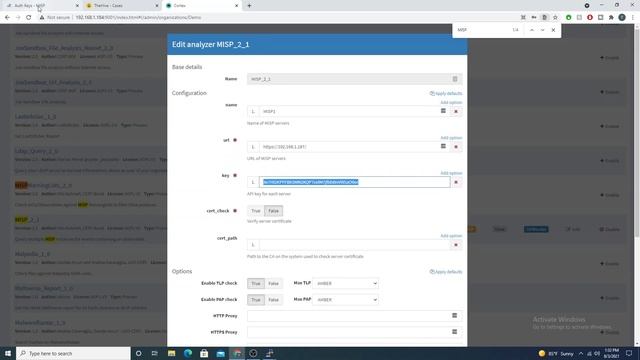Open the Windows Start menu
Image resolution: width=640 pixels, height=360 pixels.
coord(8,353)
